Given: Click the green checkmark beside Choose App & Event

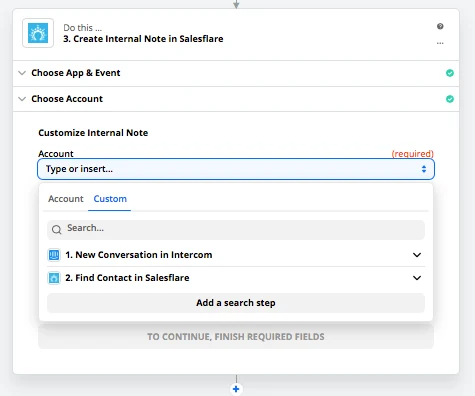Looking at the screenshot, I should pyautogui.click(x=450, y=73).
